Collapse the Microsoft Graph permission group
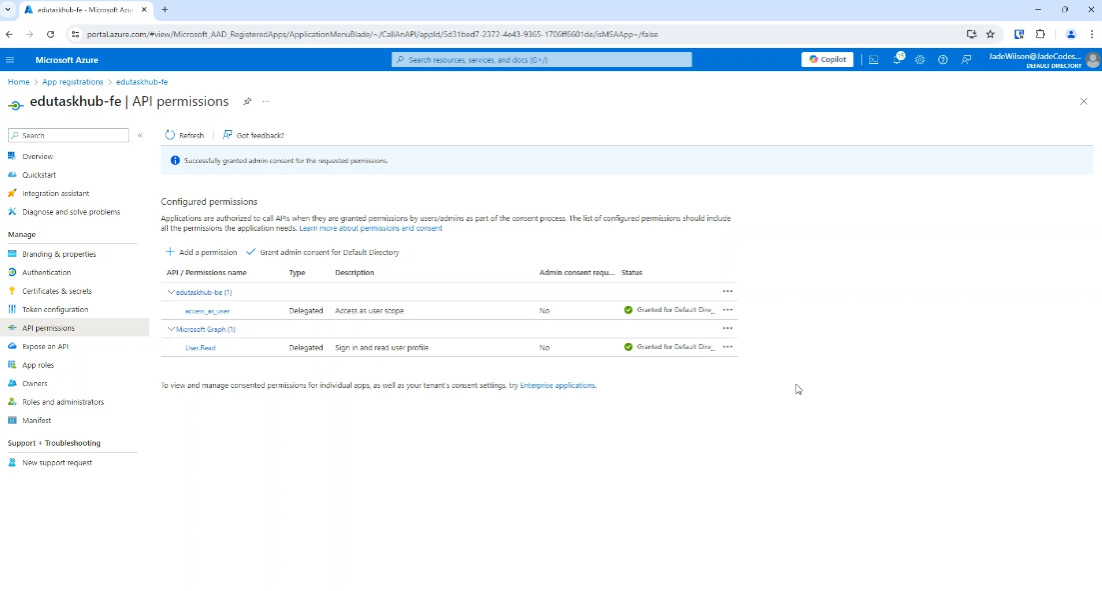Viewport: 1102px width, 591px height. 171,329
